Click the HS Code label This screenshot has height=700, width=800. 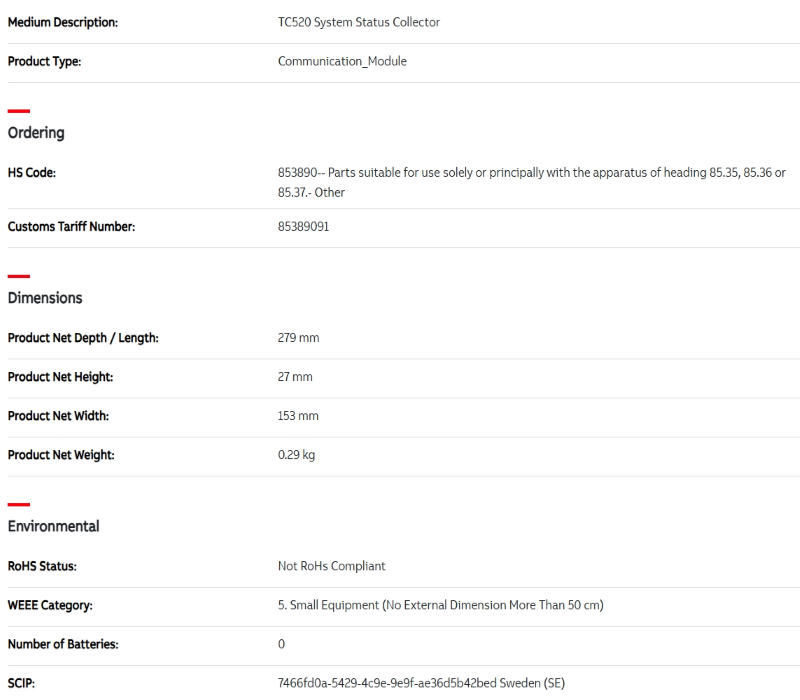tap(32, 173)
